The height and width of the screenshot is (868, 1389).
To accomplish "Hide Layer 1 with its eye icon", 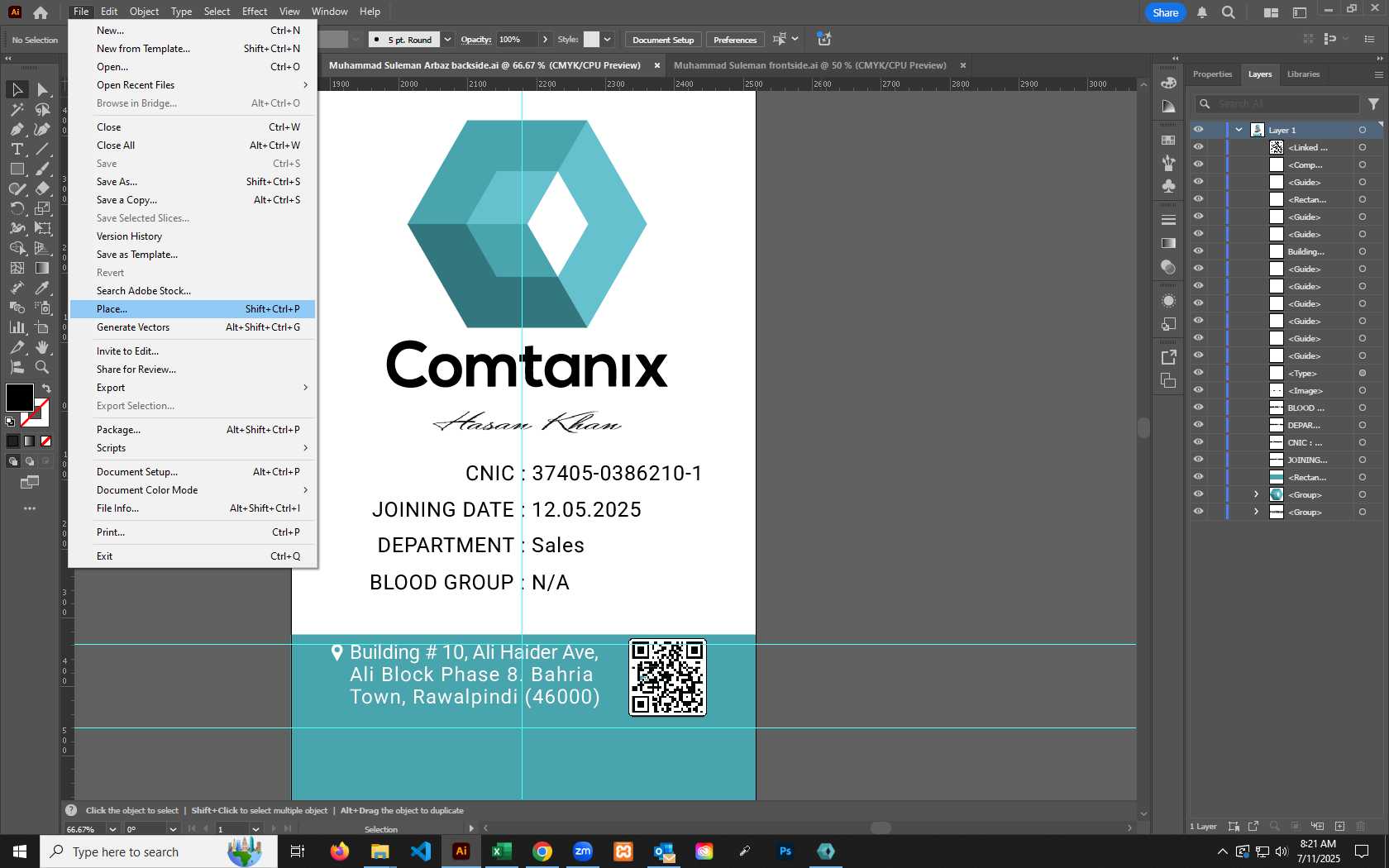I will pyautogui.click(x=1198, y=130).
